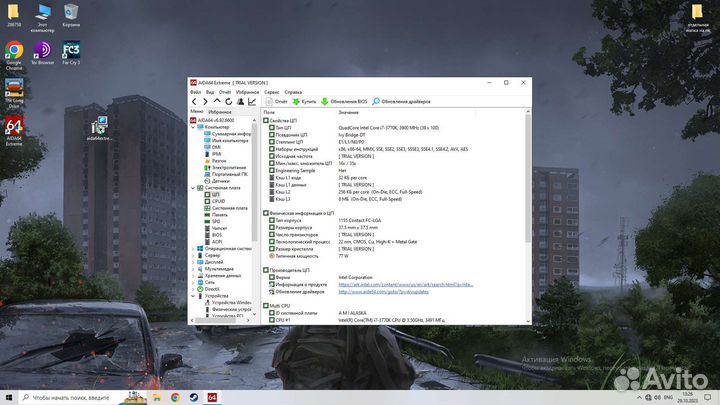Open the Файл menu
Screen dimensions: 720x405
(x=195, y=92)
